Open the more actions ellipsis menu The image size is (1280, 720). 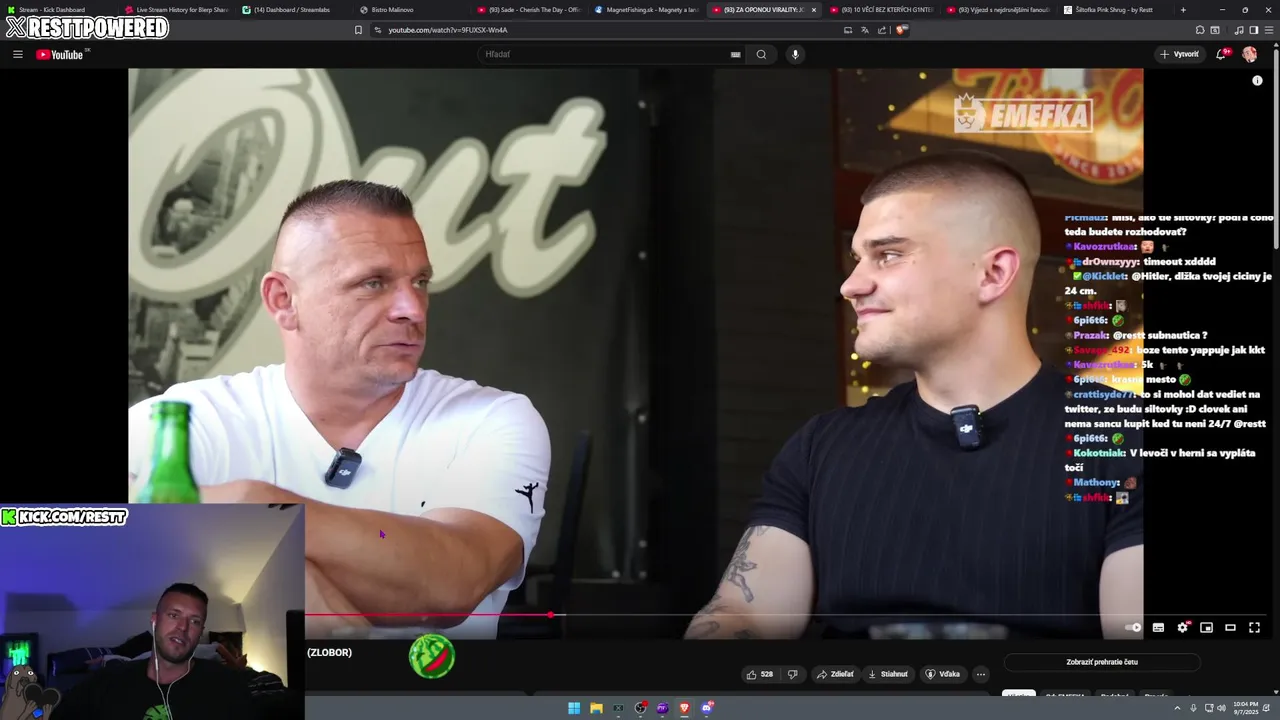(x=980, y=674)
